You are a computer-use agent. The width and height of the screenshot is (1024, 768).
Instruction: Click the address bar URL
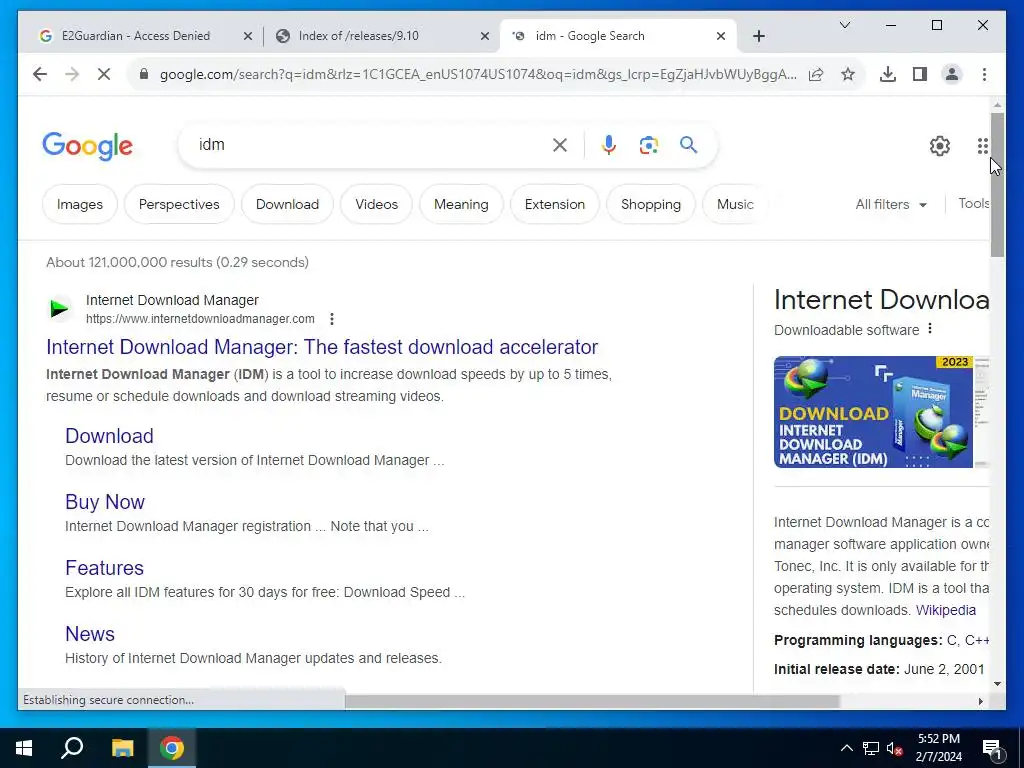tap(478, 74)
